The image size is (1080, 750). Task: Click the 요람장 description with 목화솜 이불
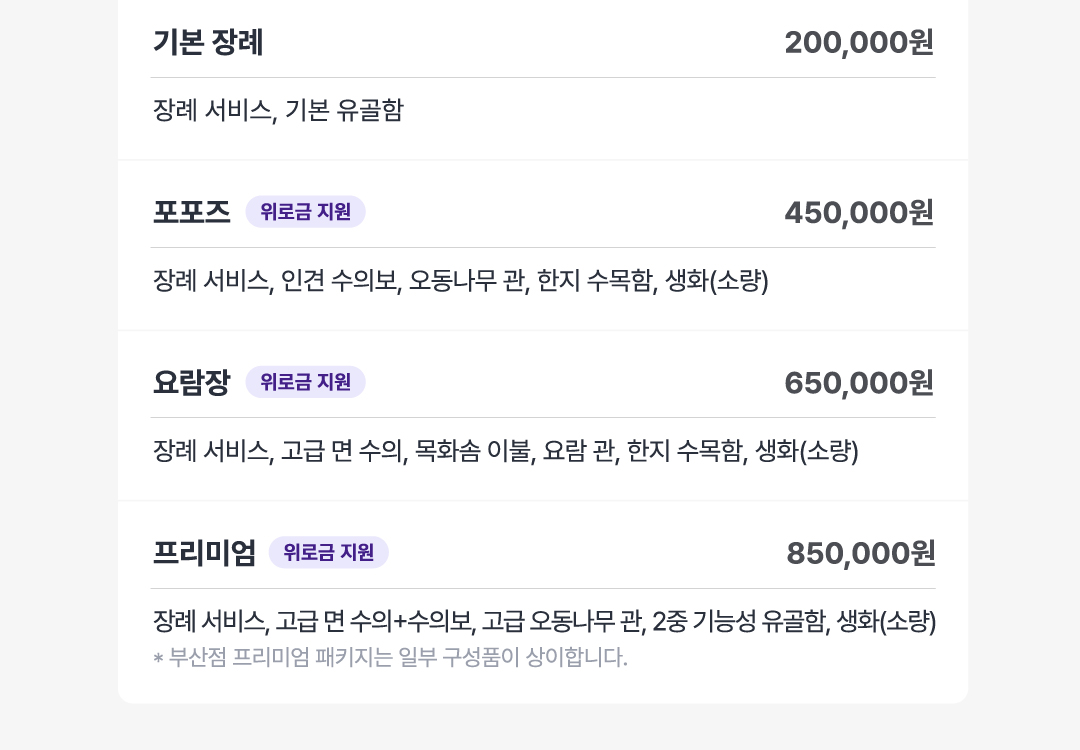[506, 451]
